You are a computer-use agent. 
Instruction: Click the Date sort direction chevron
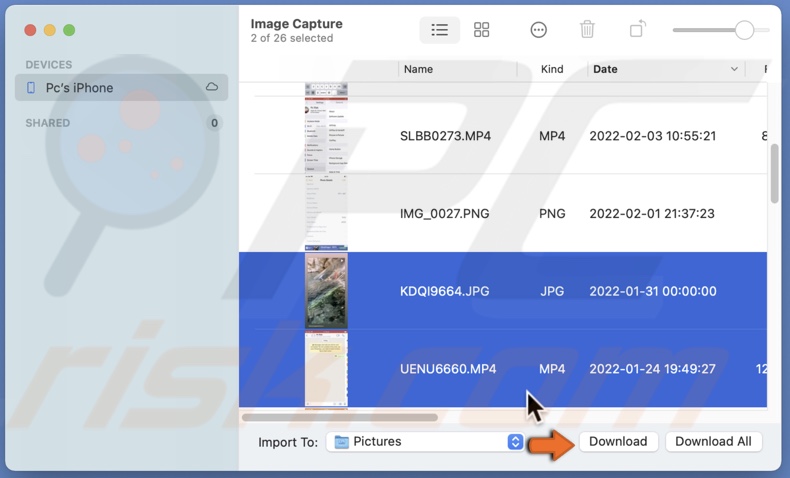pyautogui.click(x=734, y=69)
